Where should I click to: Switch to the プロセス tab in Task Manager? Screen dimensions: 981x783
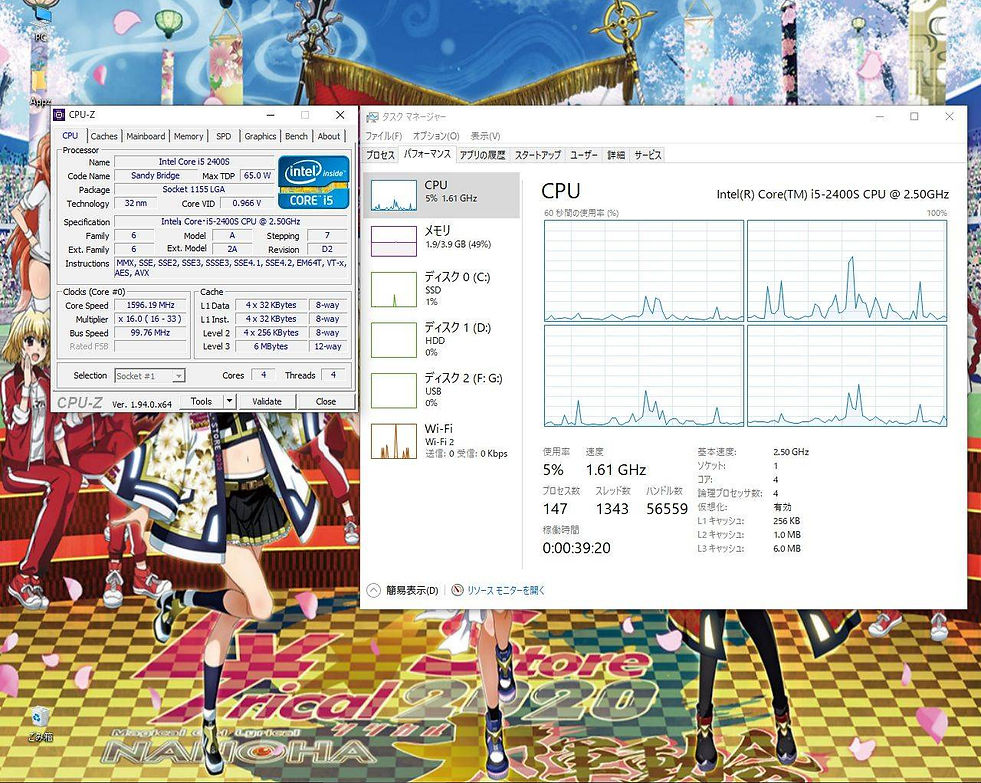(380, 155)
